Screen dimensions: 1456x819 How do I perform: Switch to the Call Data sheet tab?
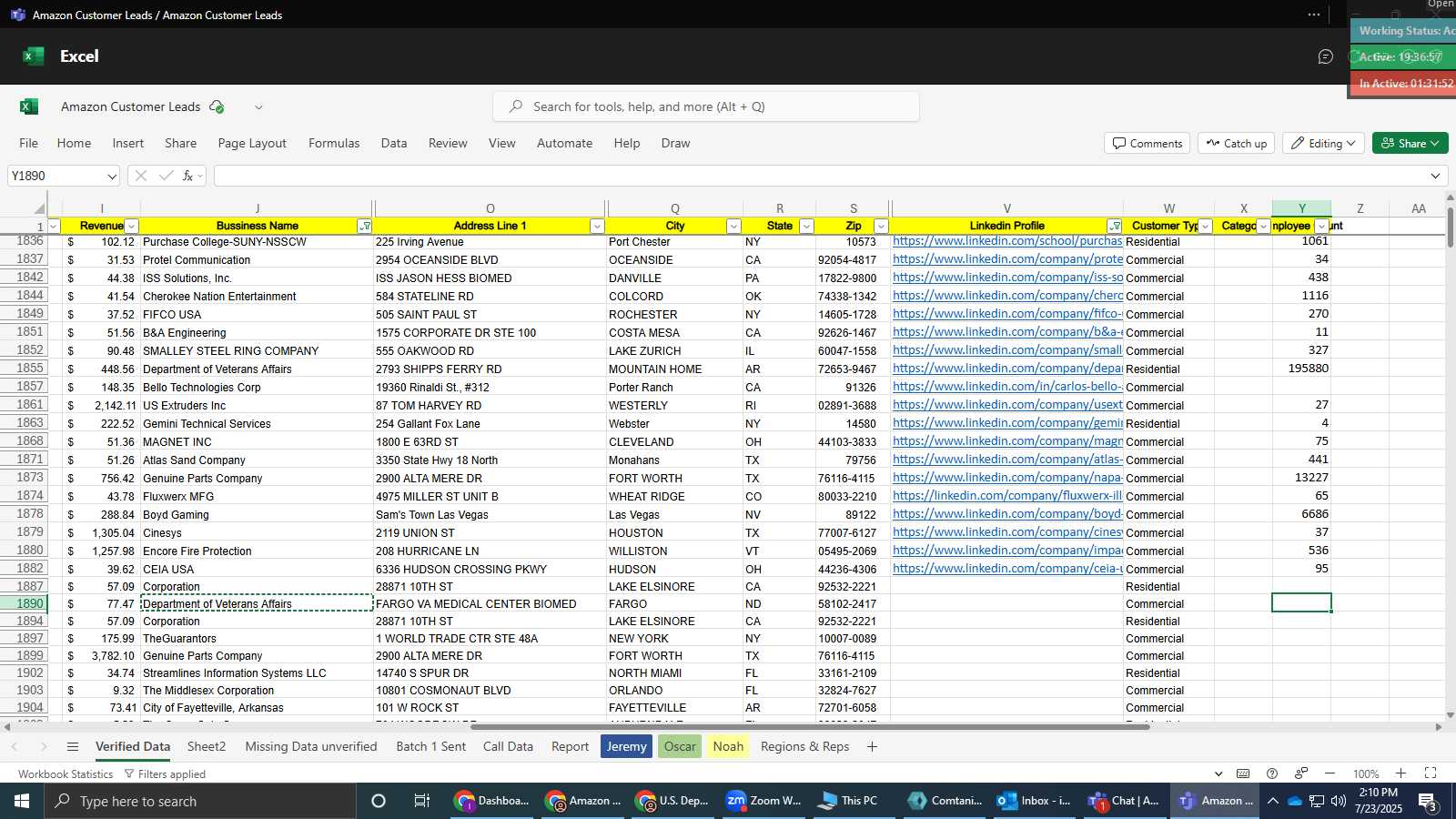point(508,746)
